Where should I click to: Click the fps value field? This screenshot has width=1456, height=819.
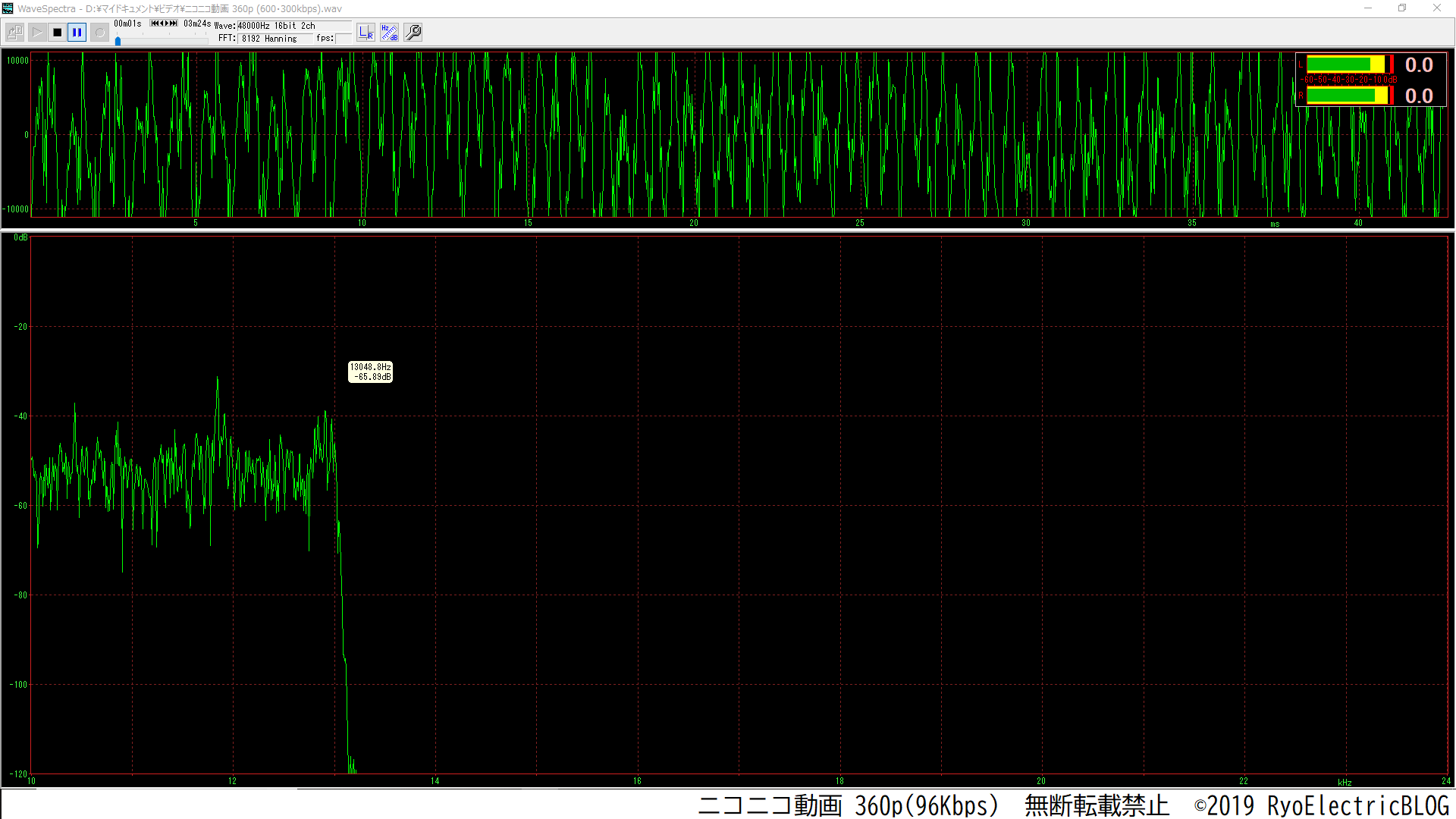(x=344, y=39)
